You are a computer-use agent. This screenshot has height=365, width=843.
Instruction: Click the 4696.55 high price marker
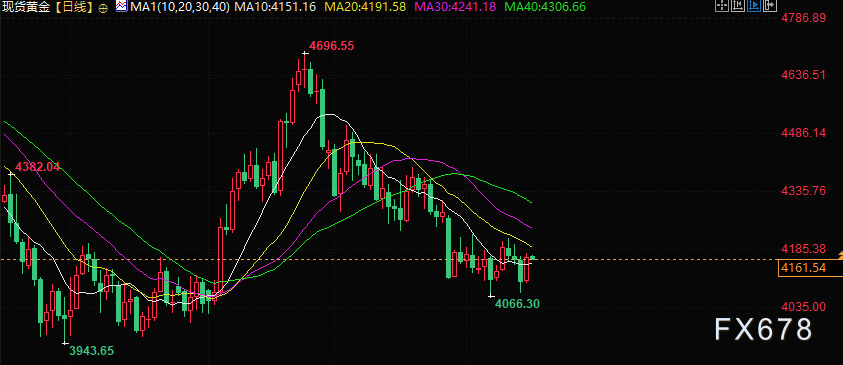tap(332, 46)
